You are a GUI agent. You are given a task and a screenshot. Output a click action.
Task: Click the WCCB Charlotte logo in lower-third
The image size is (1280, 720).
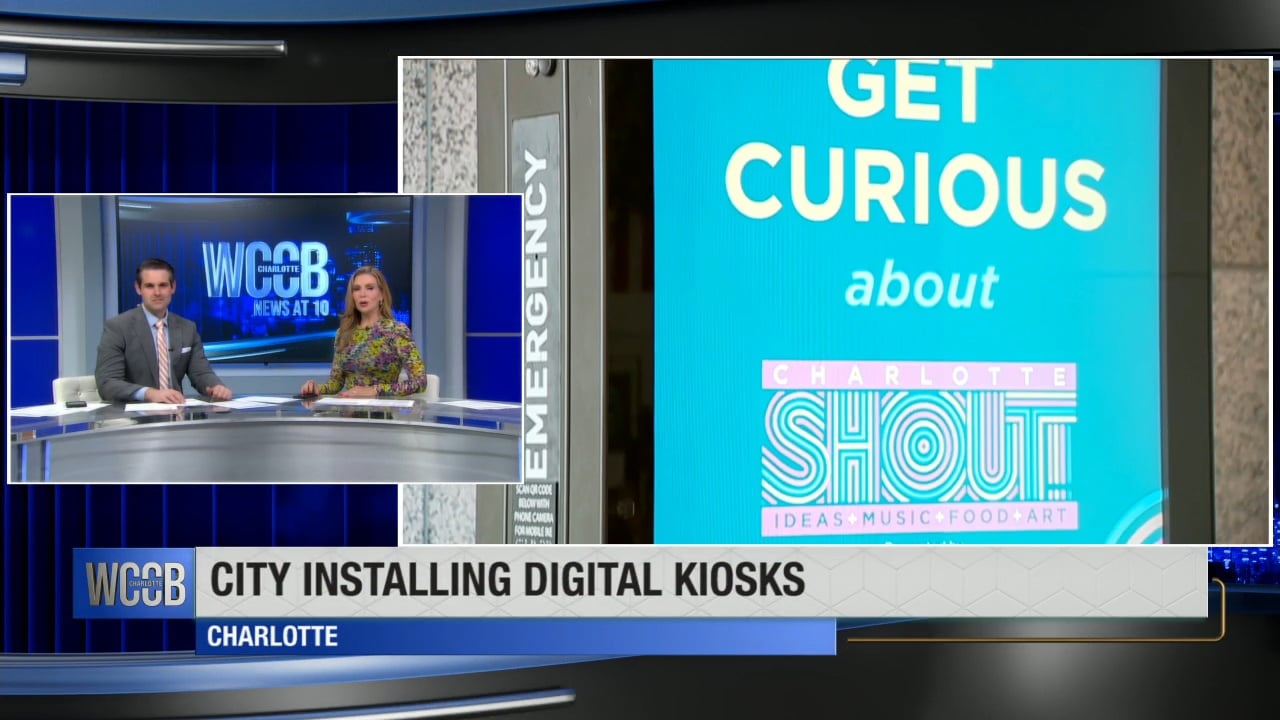(135, 583)
